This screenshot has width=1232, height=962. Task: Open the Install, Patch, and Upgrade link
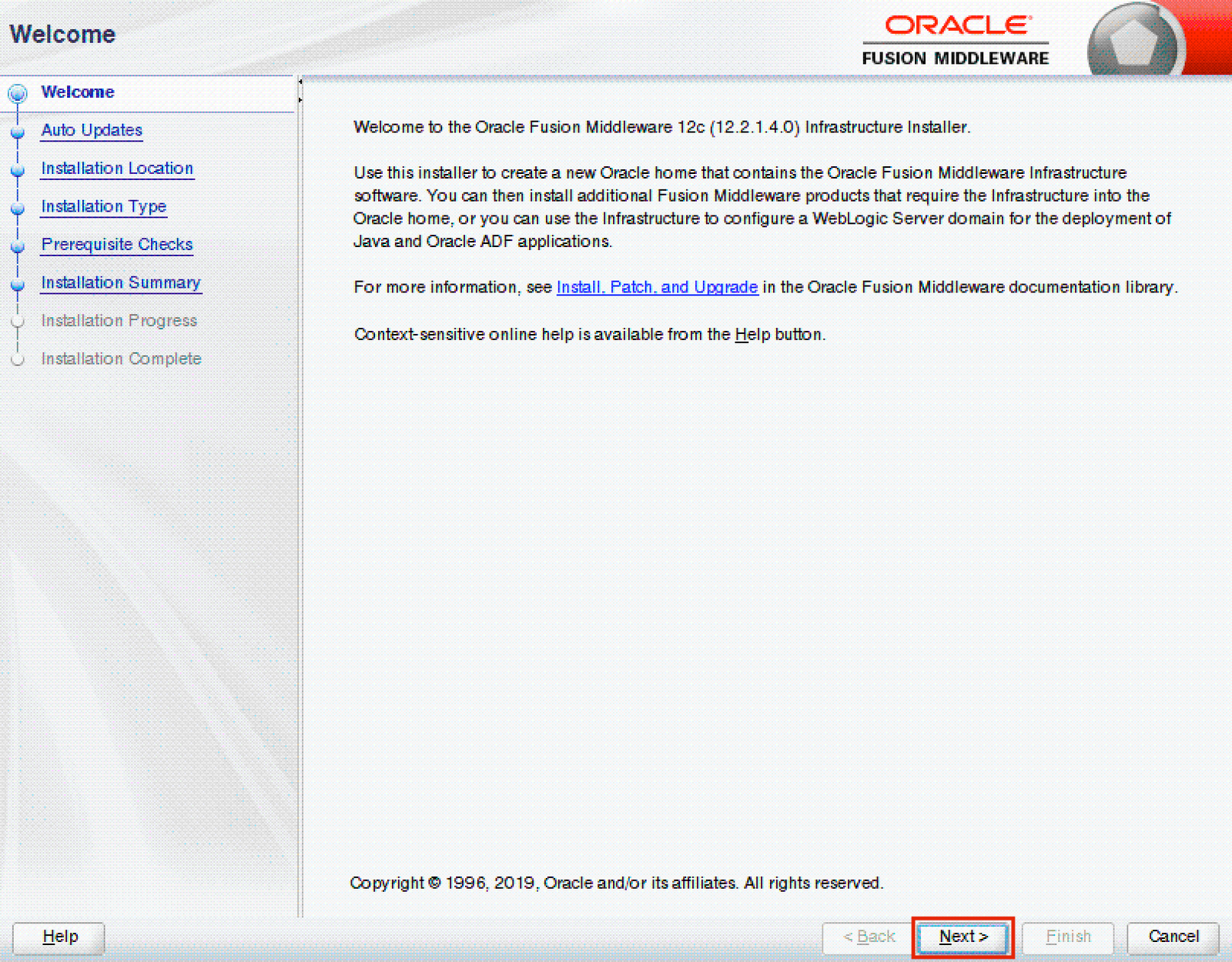coord(657,287)
